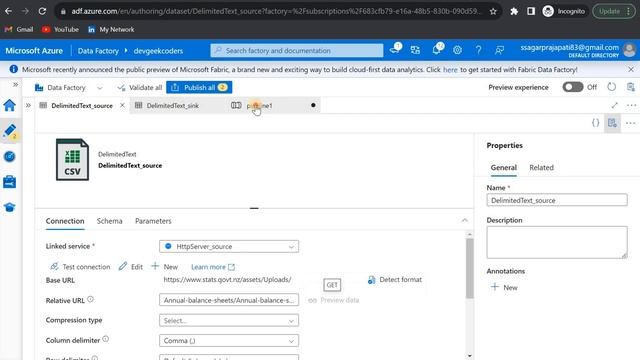Open the feedback person icon
The image size is (640, 360).
click(x=499, y=50)
